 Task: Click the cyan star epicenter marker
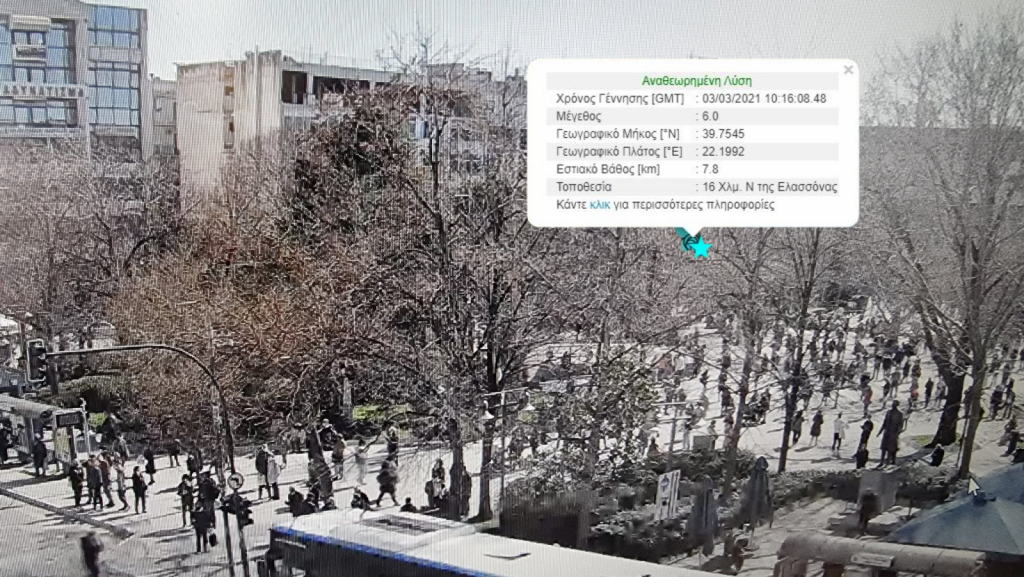[701, 248]
